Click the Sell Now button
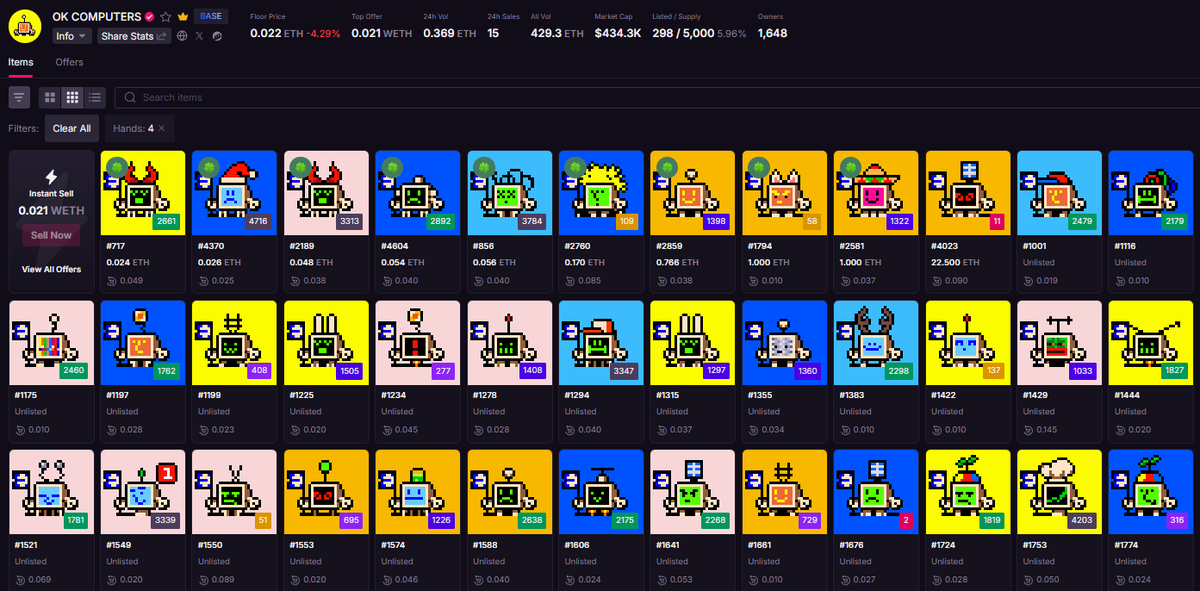Viewport: 1200px width, 591px height. 51,236
